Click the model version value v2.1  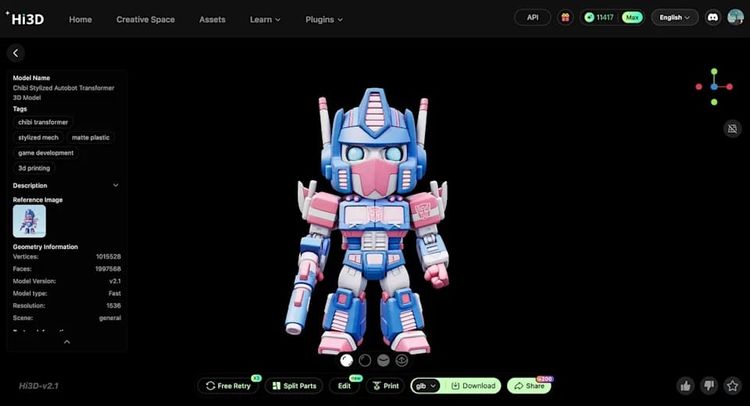(115, 281)
